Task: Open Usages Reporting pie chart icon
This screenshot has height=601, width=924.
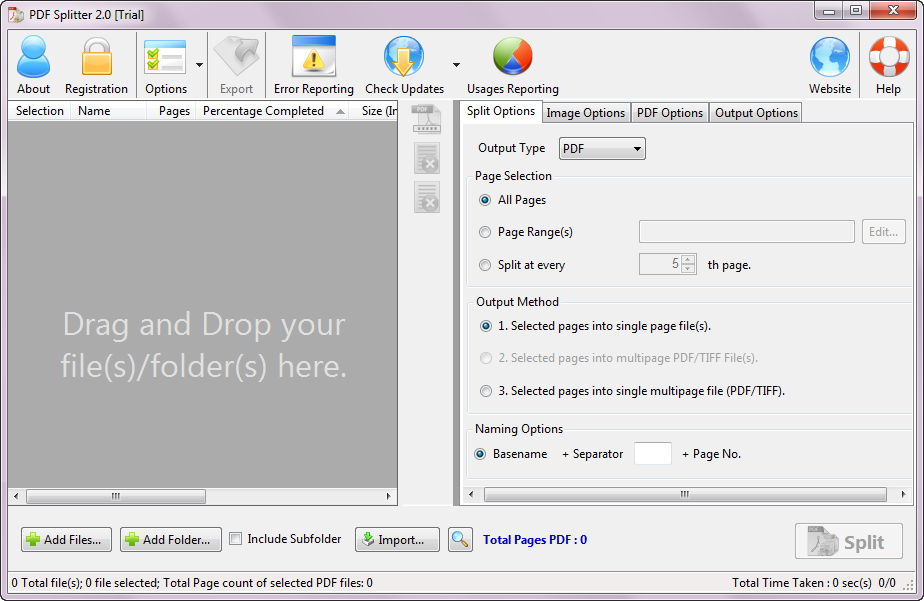Action: [512, 58]
